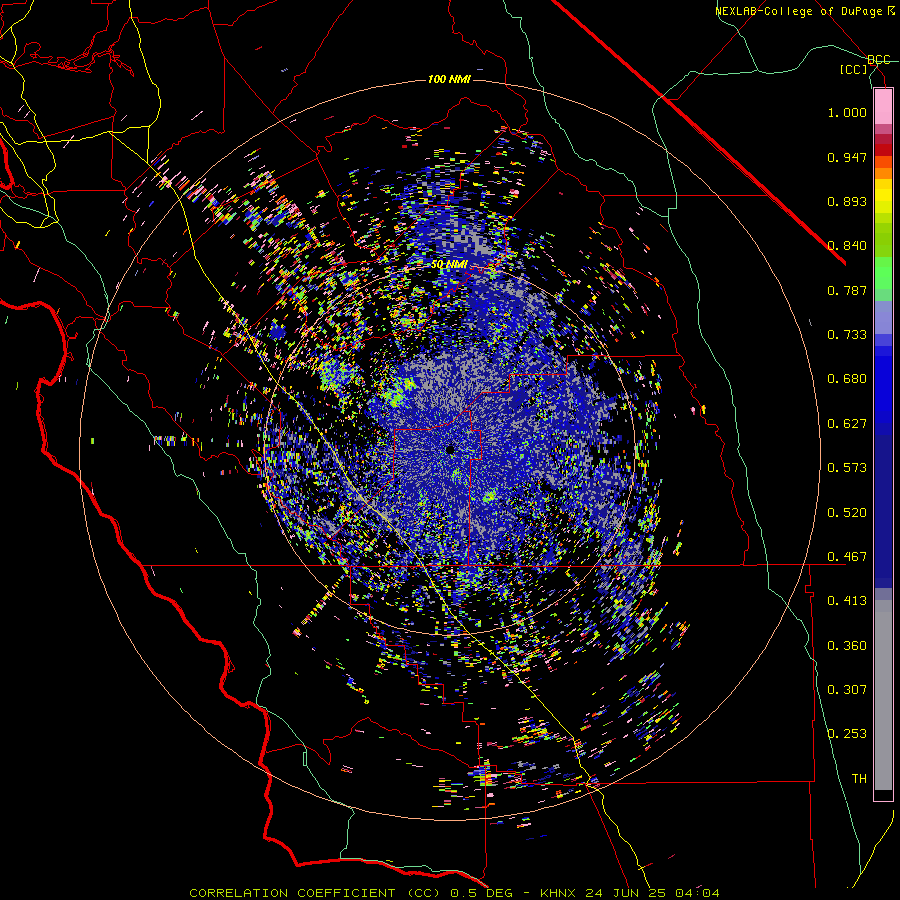This screenshot has height=900, width=900.
Task: Click the '[CC]' label above the color bar
Action: pos(853,69)
